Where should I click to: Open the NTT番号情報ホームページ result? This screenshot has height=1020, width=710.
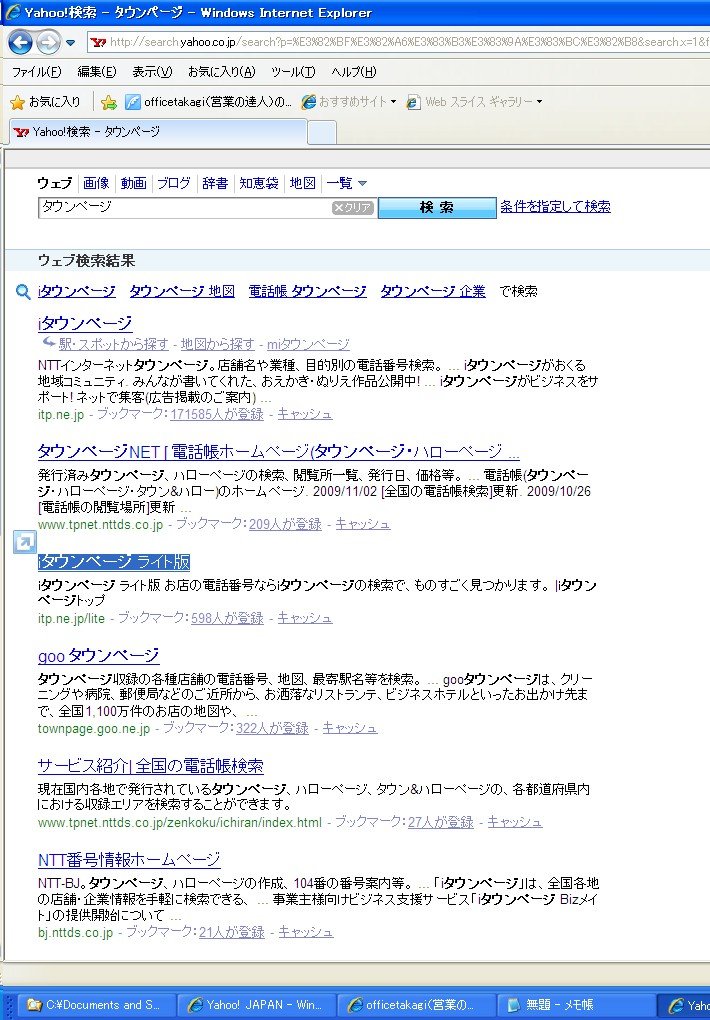pyautogui.click(x=129, y=860)
